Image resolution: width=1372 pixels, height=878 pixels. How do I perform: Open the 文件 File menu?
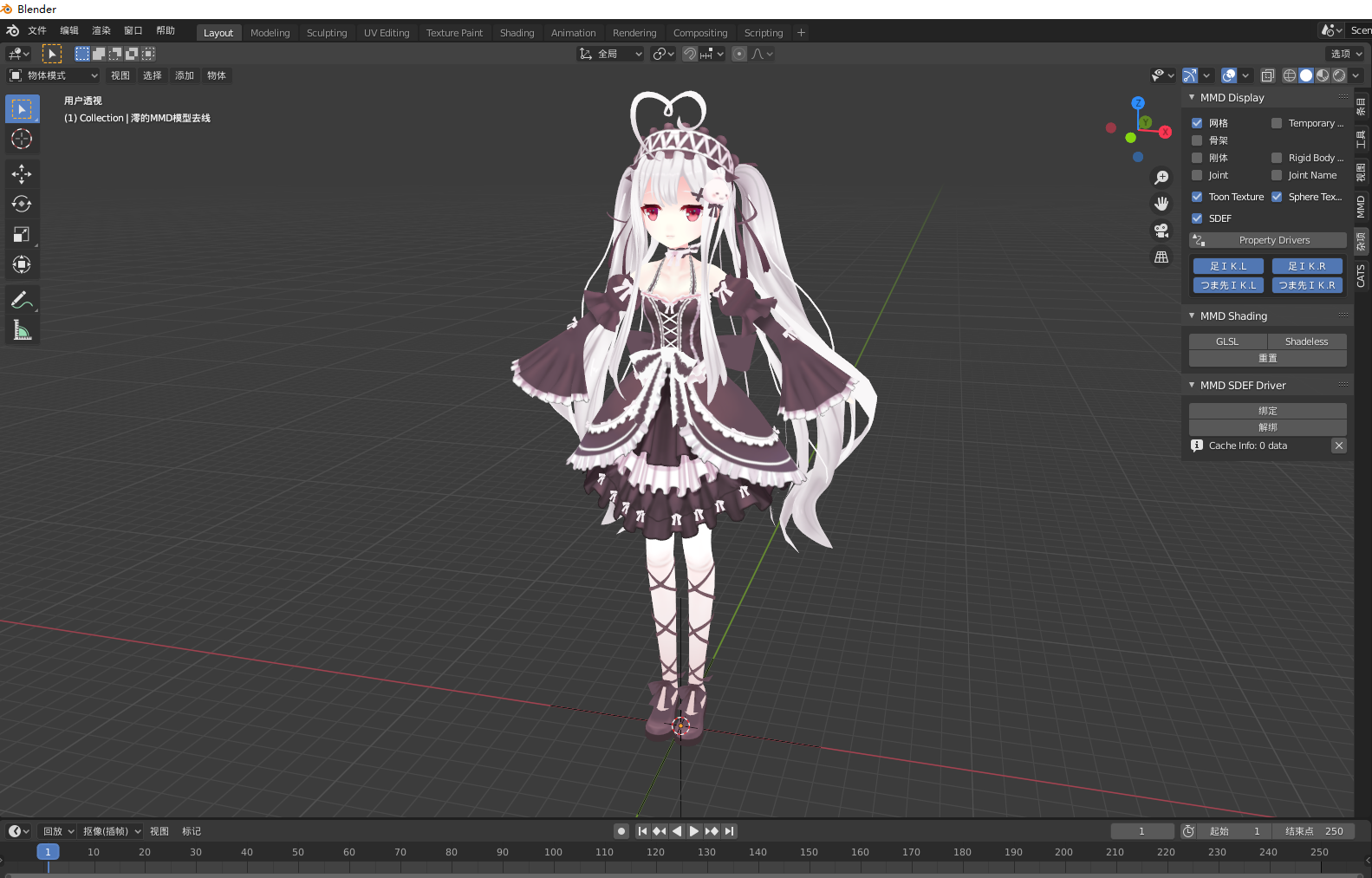coord(37,30)
